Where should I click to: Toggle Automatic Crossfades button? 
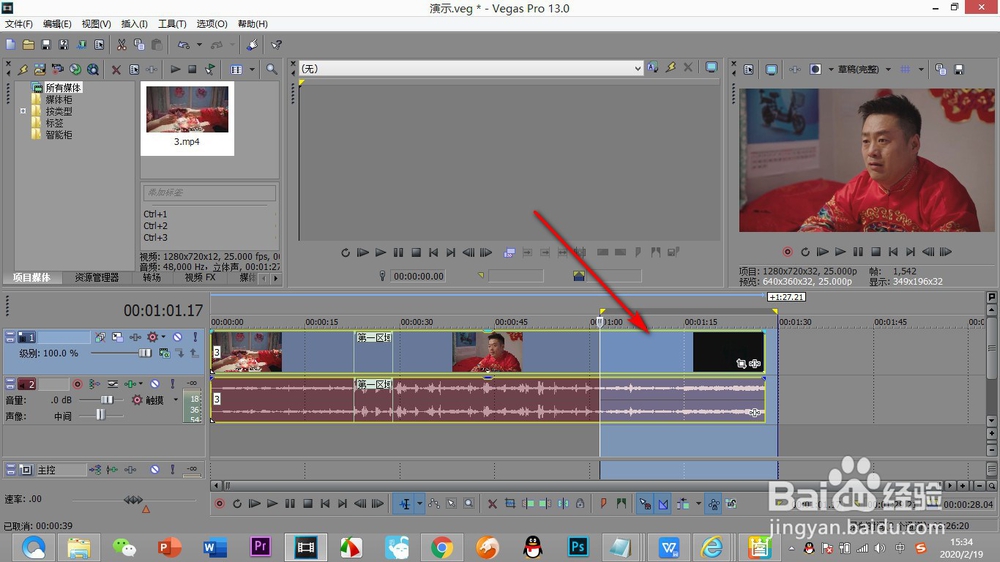pos(663,504)
